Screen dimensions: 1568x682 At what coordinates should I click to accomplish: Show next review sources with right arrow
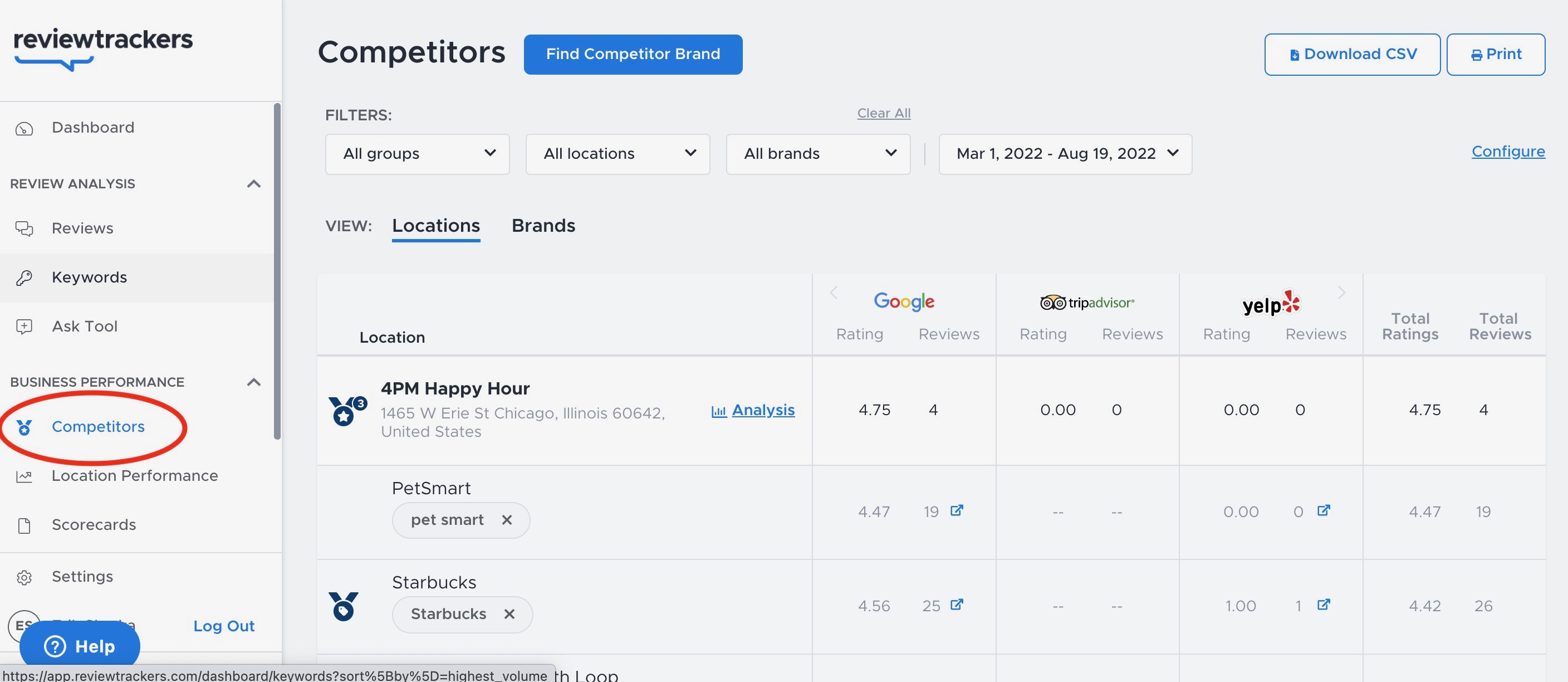coord(1341,293)
